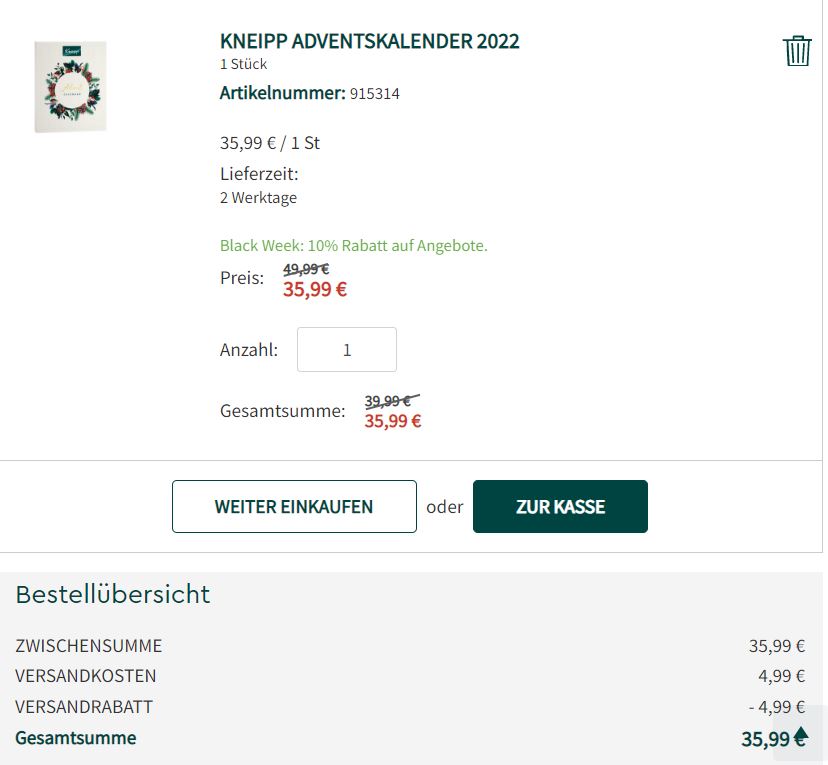
Task: Click the bold Gesamtsumme label in summary
Action: pyautogui.click(x=76, y=738)
